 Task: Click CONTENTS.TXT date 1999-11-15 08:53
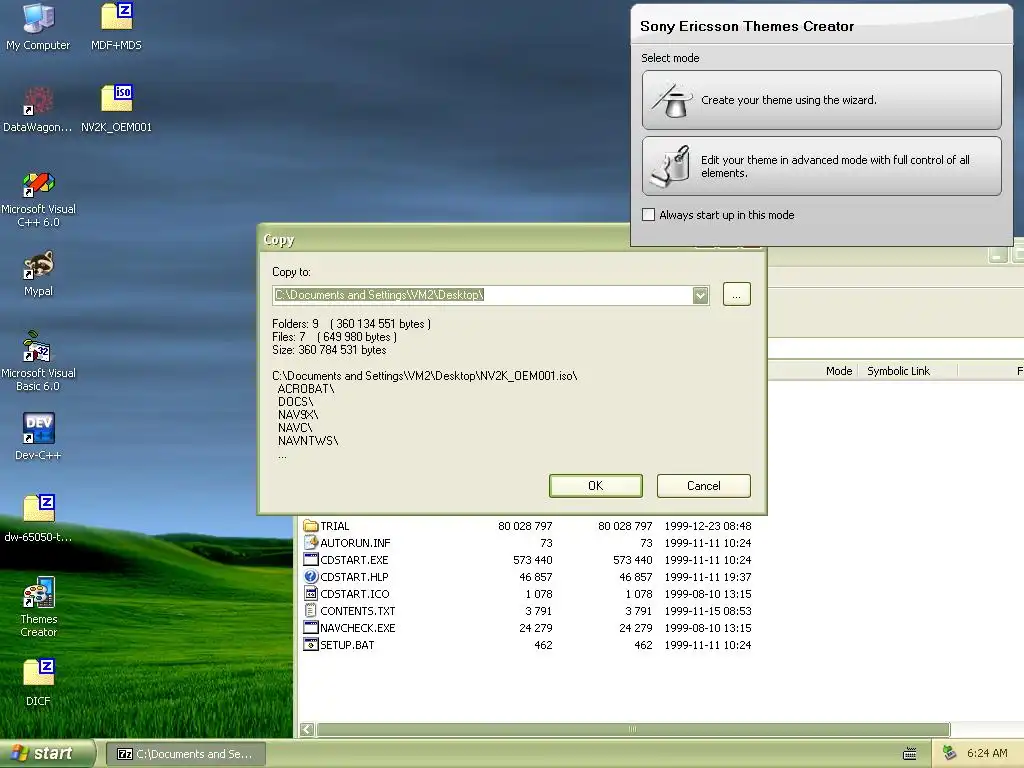click(708, 611)
